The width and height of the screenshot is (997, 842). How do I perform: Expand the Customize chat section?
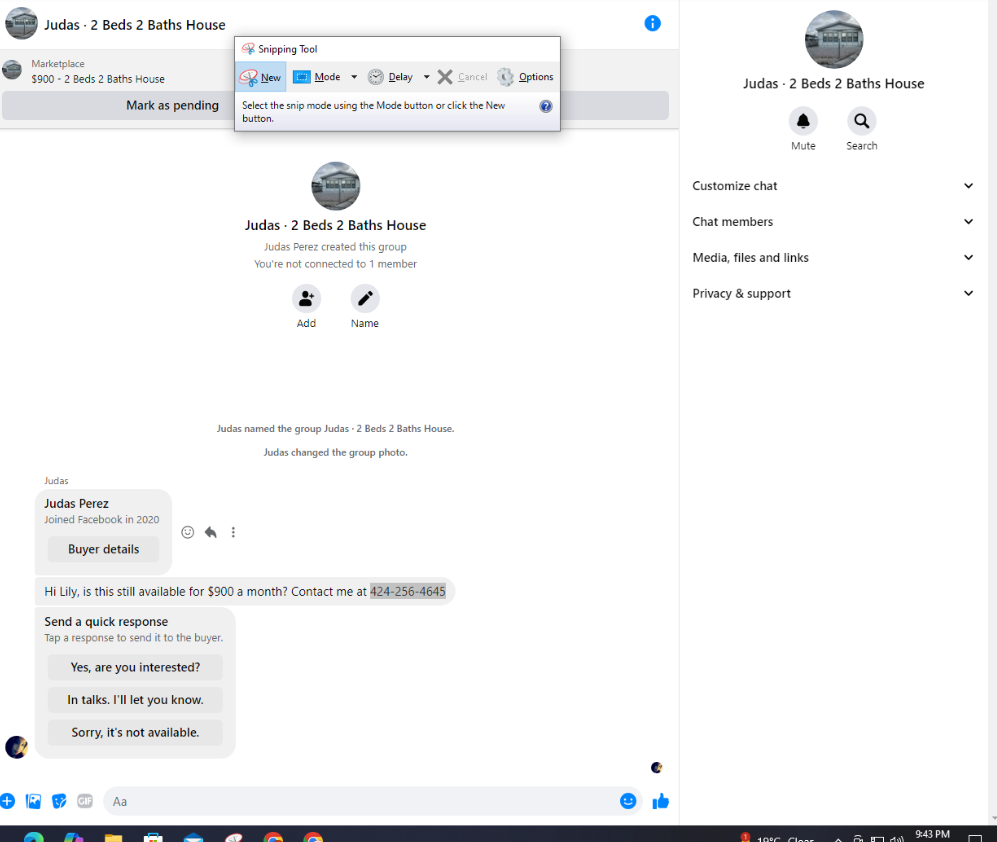tap(833, 186)
